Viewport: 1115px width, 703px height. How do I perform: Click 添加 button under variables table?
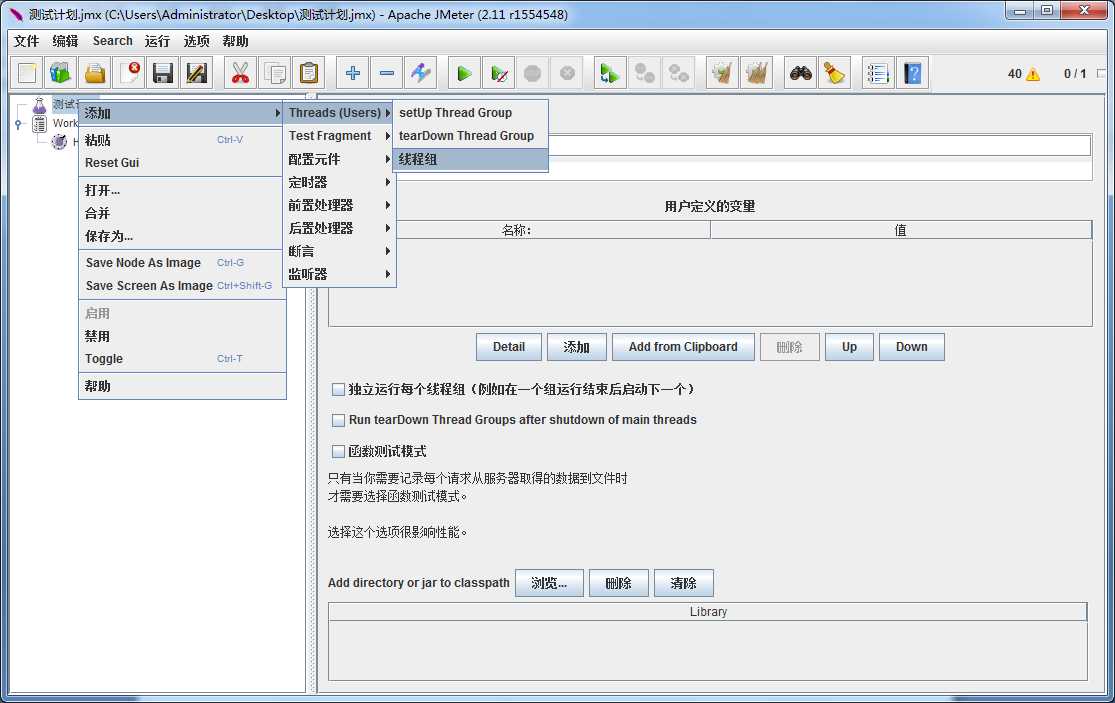click(x=576, y=347)
